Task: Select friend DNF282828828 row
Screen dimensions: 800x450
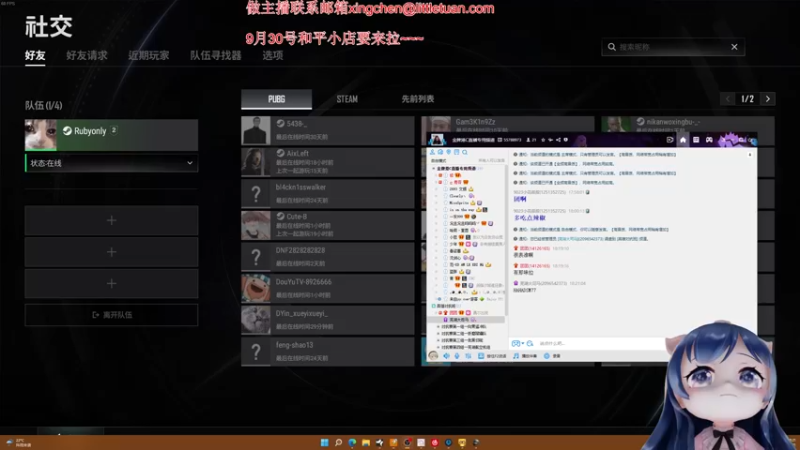Action: pos(328,257)
